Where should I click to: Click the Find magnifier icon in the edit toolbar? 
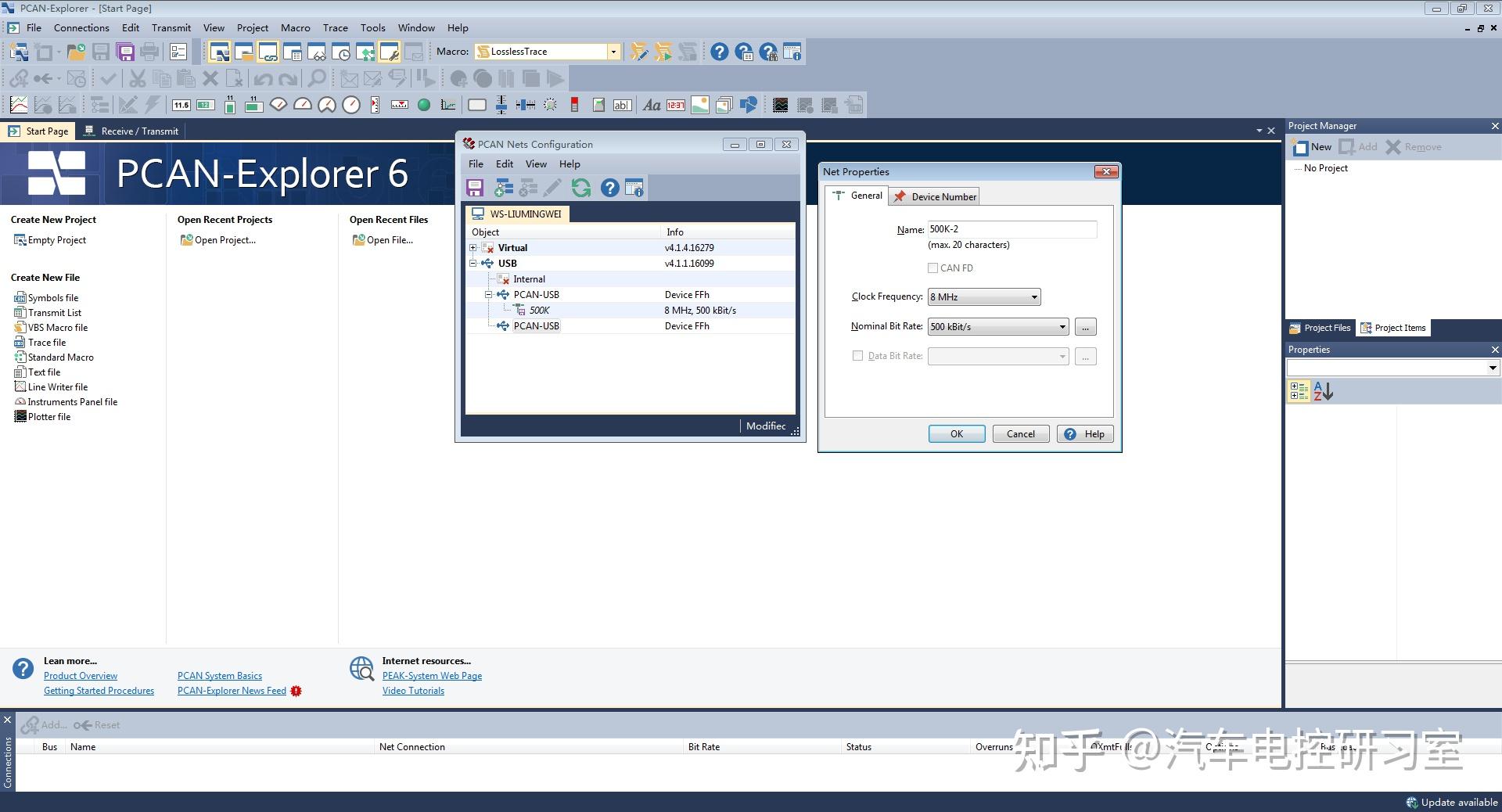coord(316,78)
